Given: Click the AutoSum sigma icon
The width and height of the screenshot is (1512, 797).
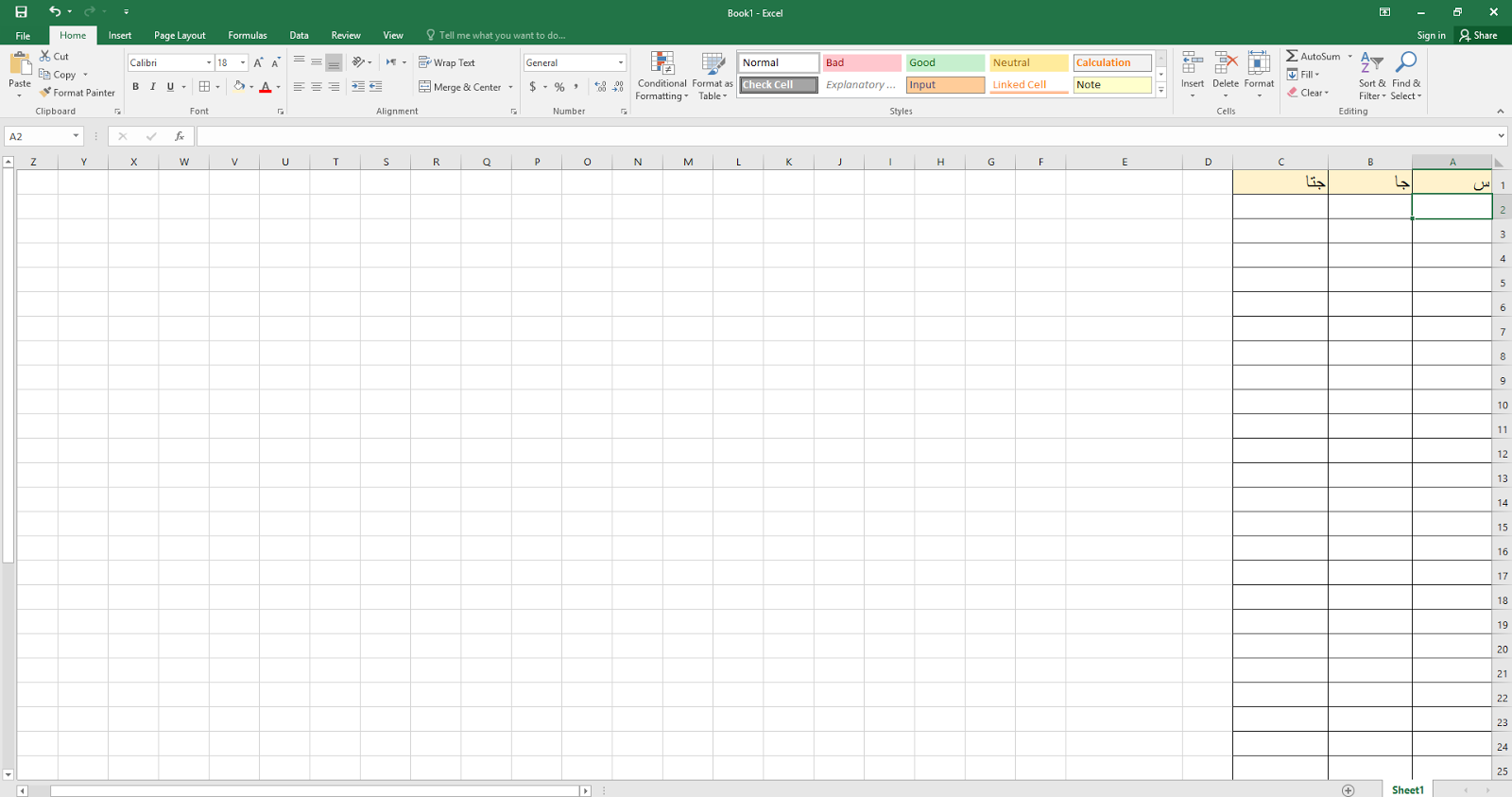Looking at the screenshot, I should click(1292, 57).
